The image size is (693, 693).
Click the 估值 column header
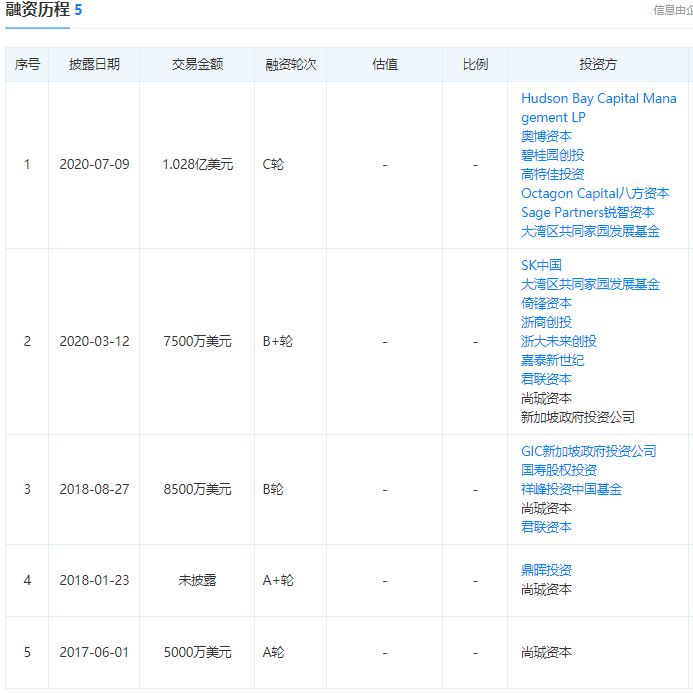pos(385,65)
